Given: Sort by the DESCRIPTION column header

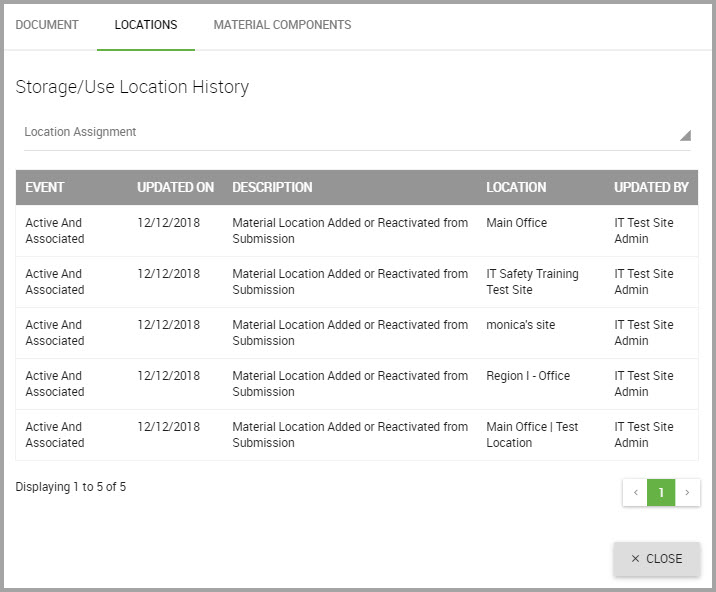Looking at the screenshot, I should coord(272,187).
